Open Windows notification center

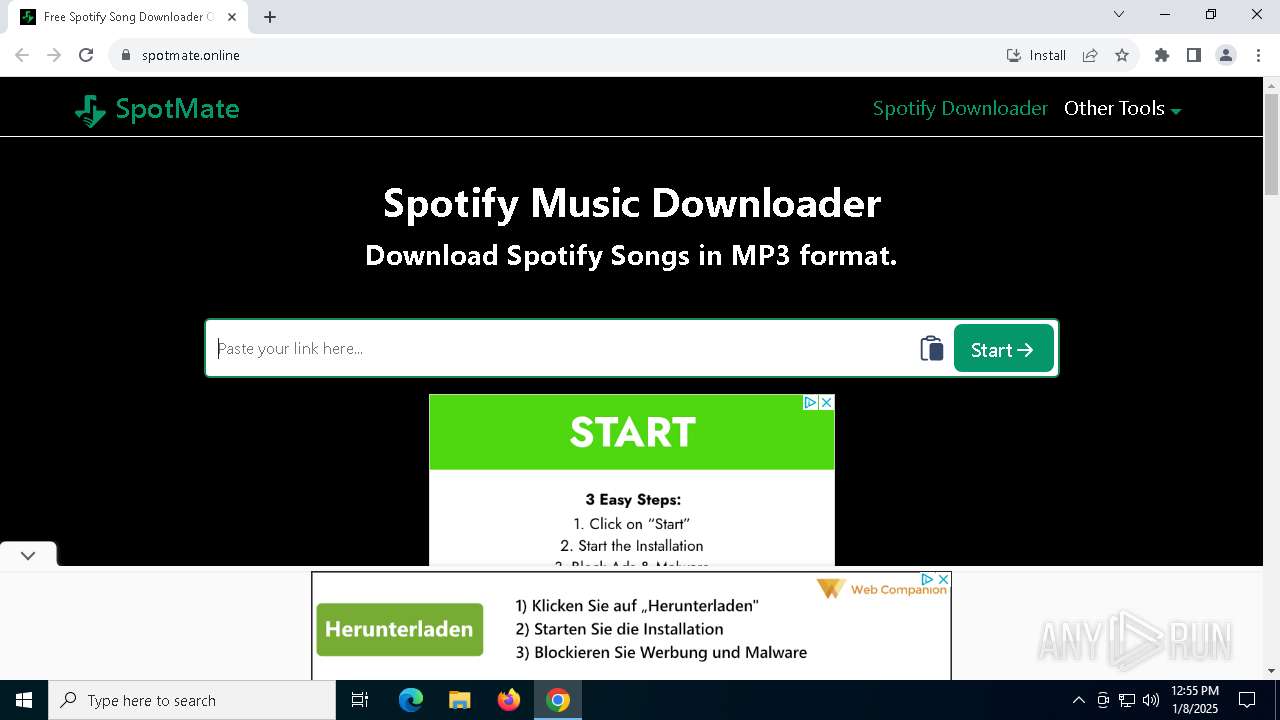(x=1247, y=700)
